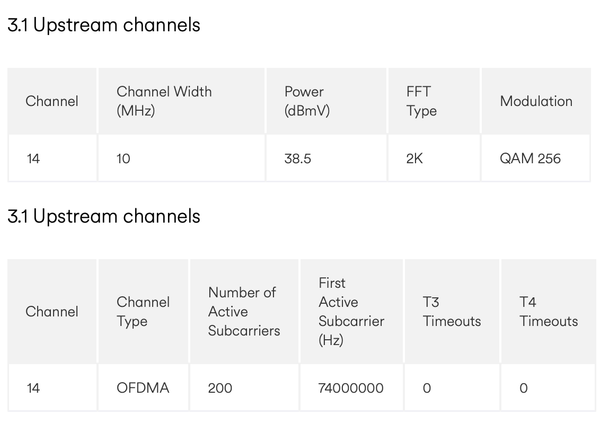Screen dimensions: 600x424
Task: Select the Number of Active Subcarriers header
Action: [x=244, y=311]
